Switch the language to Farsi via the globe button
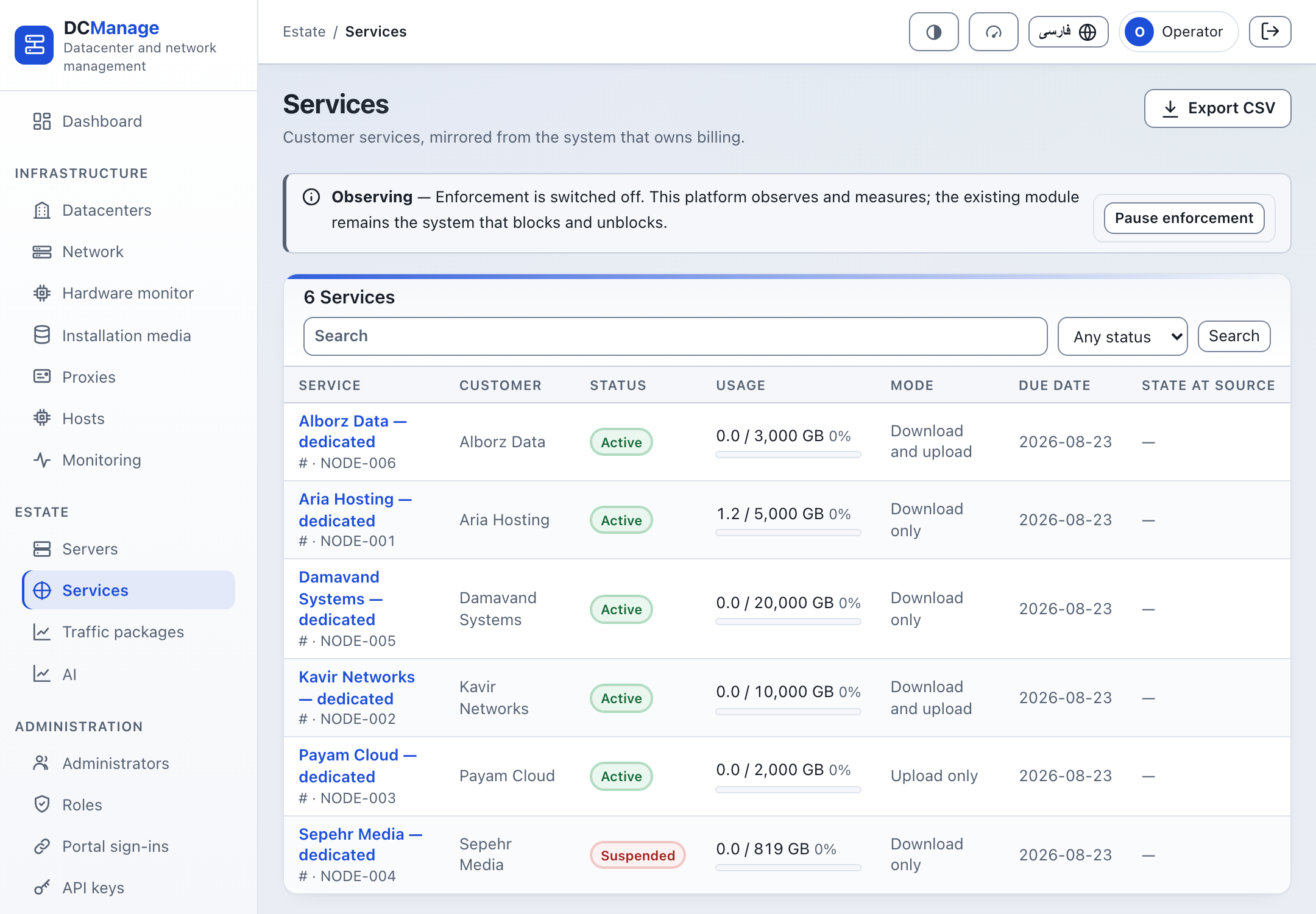Viewport: 1316px width, 914px height. [x=1068, y=32]
